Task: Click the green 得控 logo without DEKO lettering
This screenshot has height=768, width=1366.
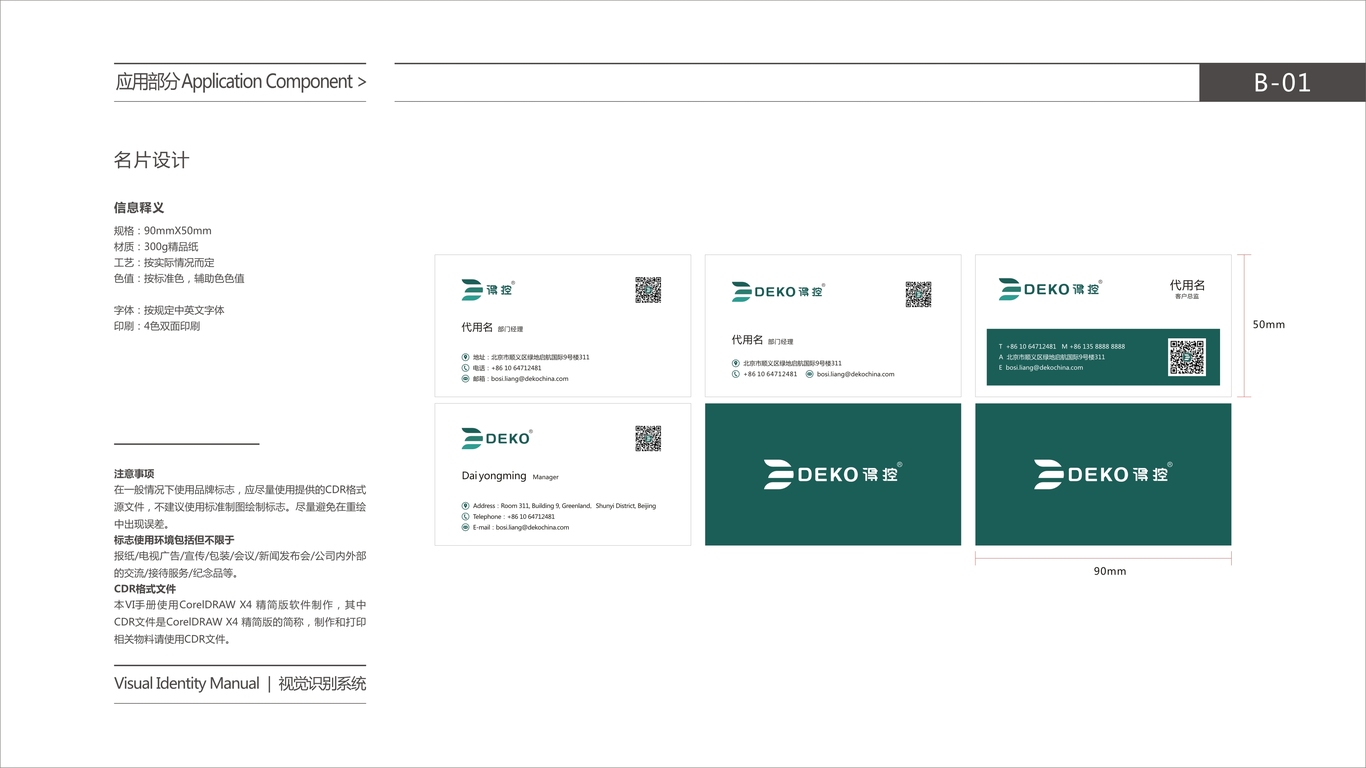Action: (488, 290)
